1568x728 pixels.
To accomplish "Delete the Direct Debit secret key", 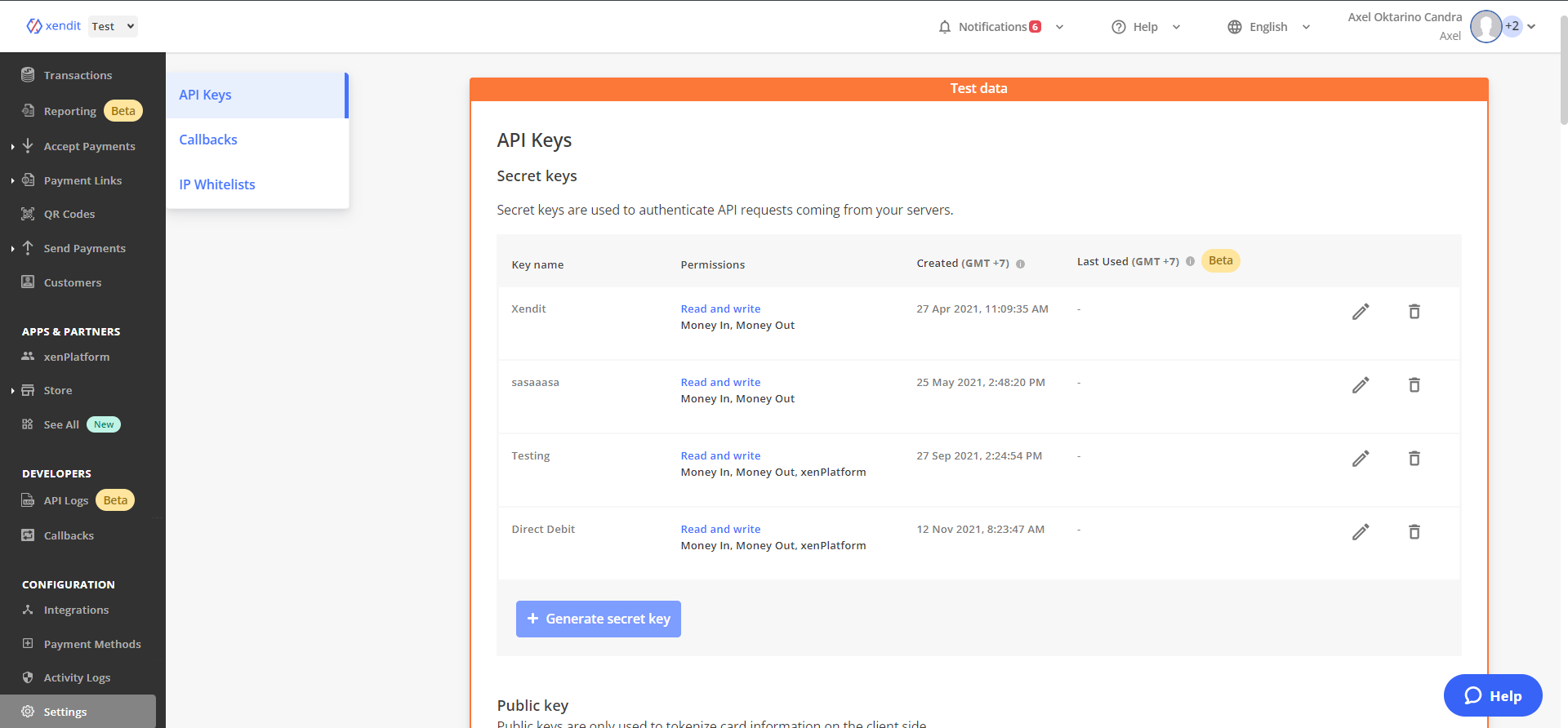I will [x=1414, y=532].
